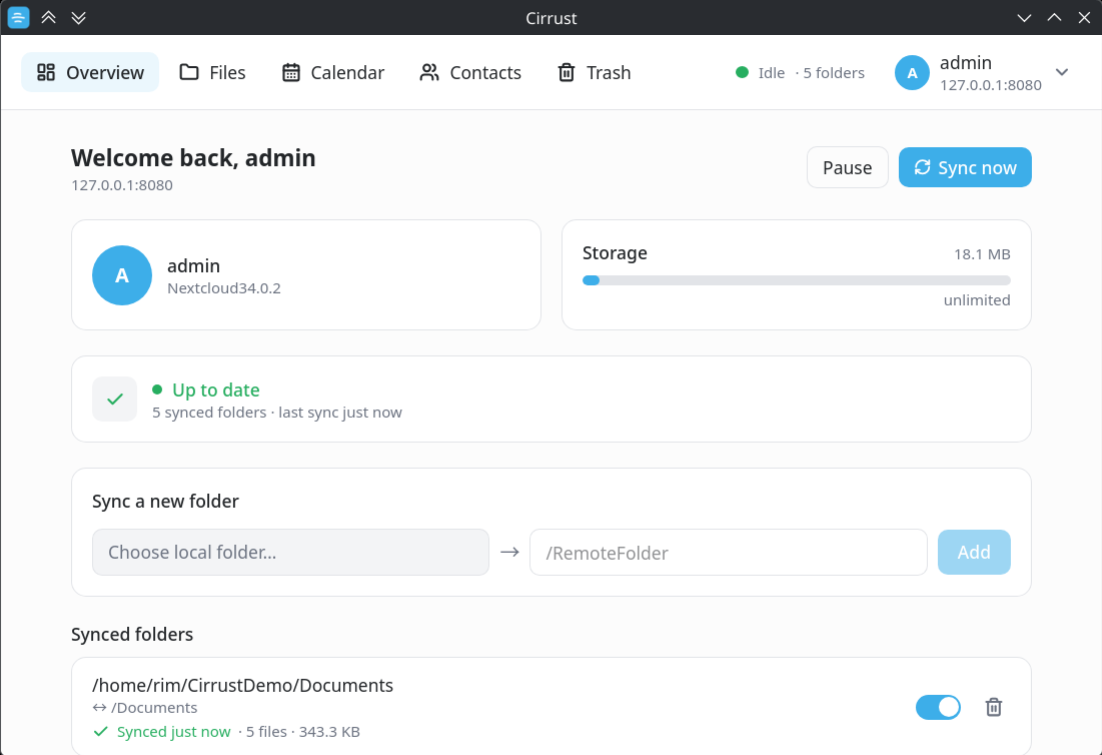Screen dimensions: 1102x755
Task: Click the 127.0.0.1:8080 text under Welcome heading
Action: pyautogui.click(x=122, y=185)
